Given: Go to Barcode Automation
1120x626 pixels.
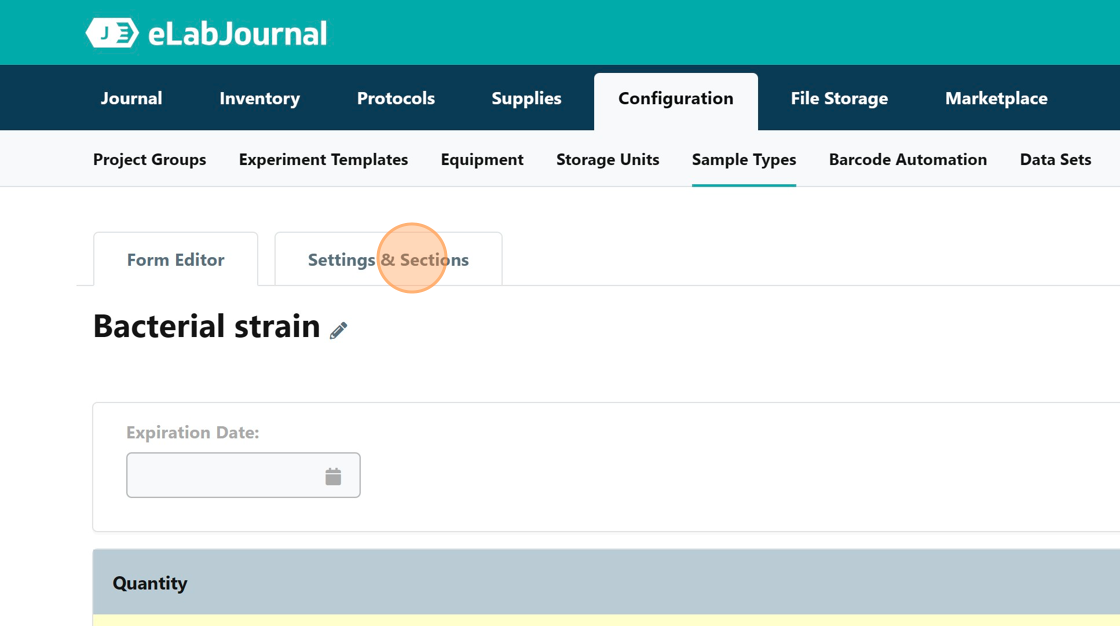Looking at the screenshot, I should pos(908,159).
